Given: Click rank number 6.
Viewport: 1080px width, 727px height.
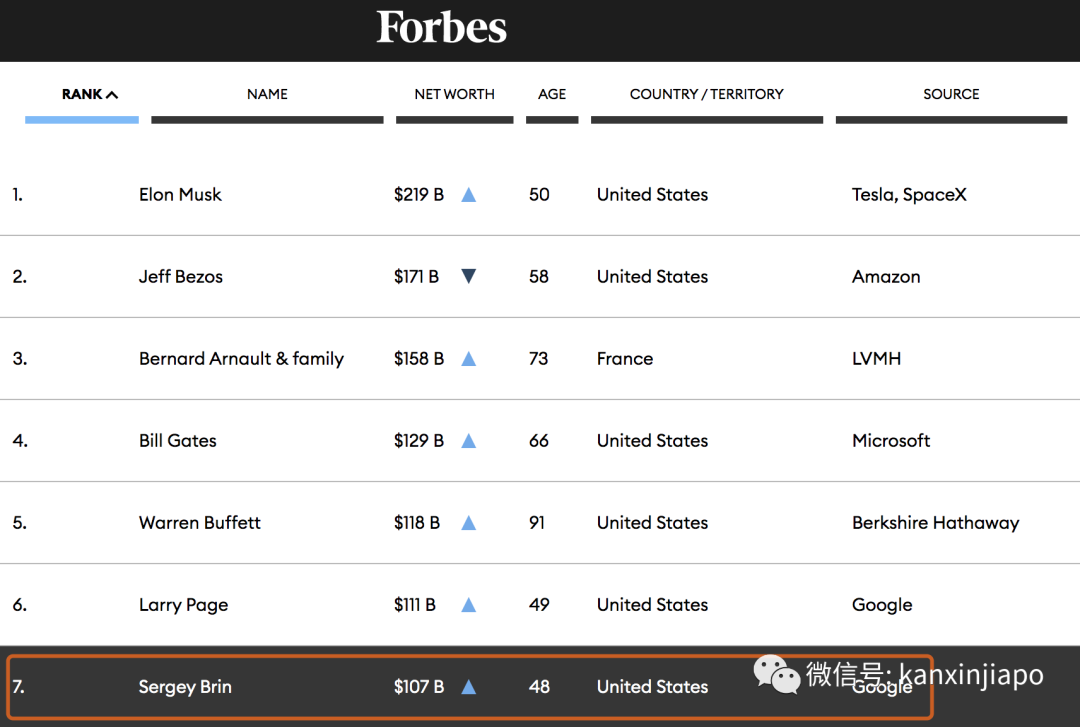Looking at the screenshot, I should point(19,604).
